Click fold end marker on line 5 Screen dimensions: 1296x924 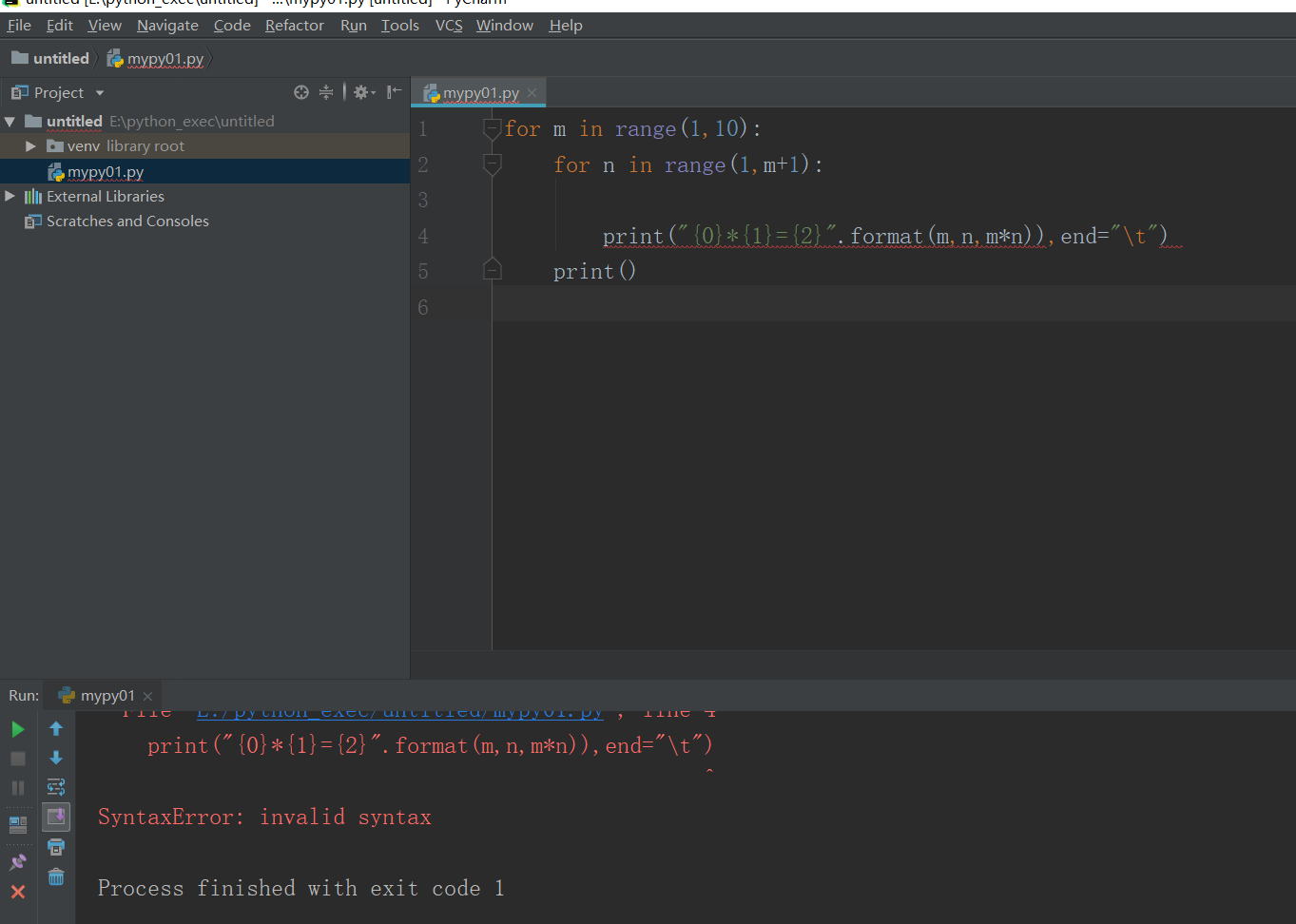click(492, 269)
